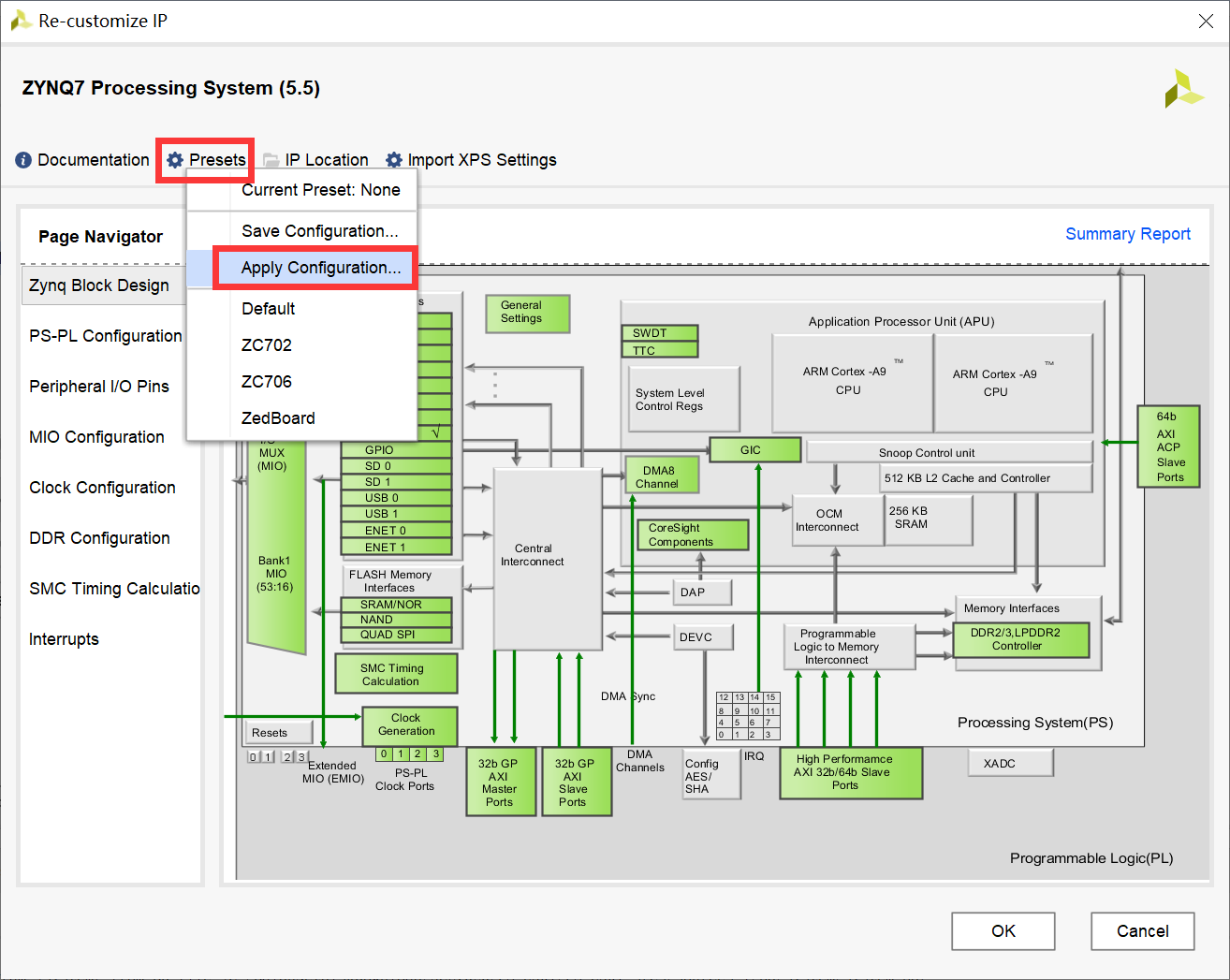Go to Interrupts page
This screenshot has width=1230, height=980.
tap(64, 639)
